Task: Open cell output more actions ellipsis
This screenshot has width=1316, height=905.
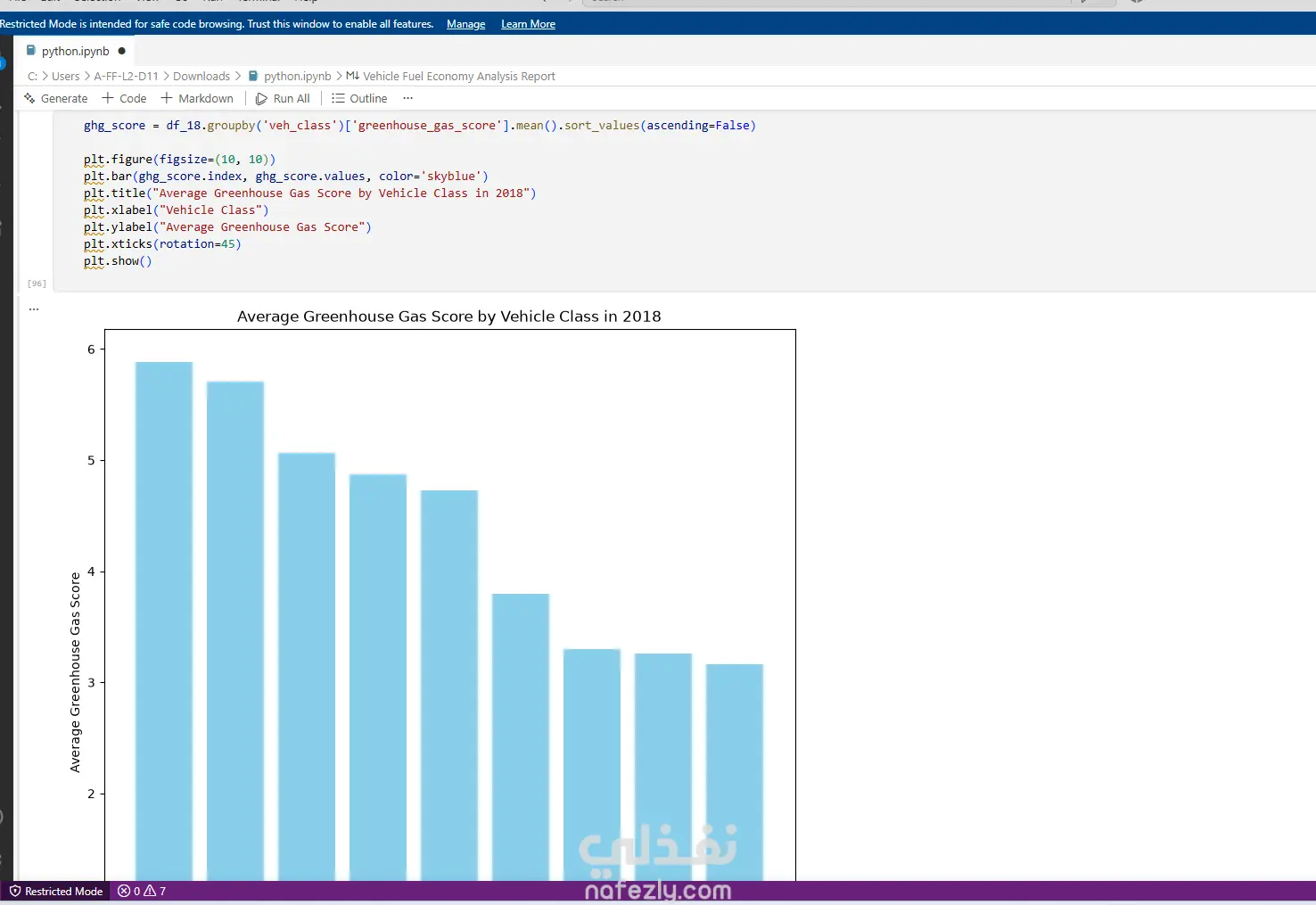Action: pyautogui.click(x=34, y=309)
